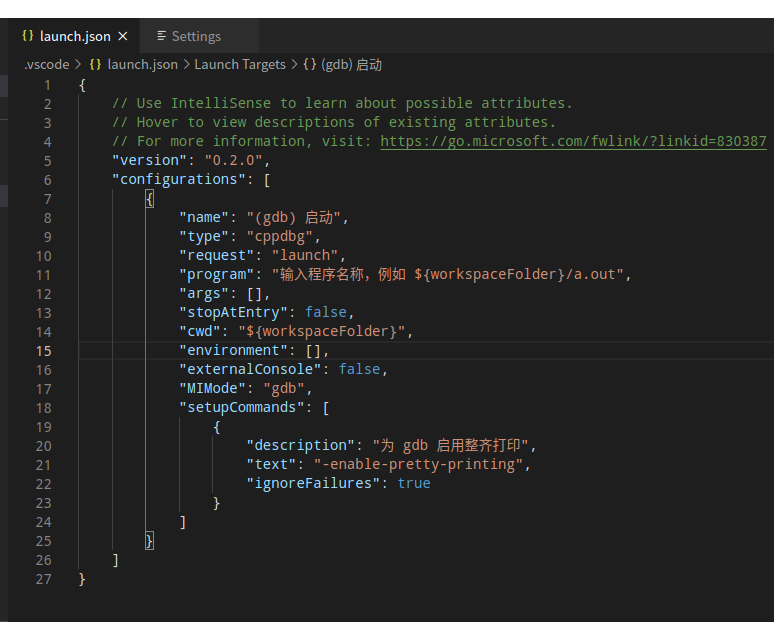Click the JSON braces icon on launch.json tab
The height and width of the screenshot is (622, 774).
point(28,36)
